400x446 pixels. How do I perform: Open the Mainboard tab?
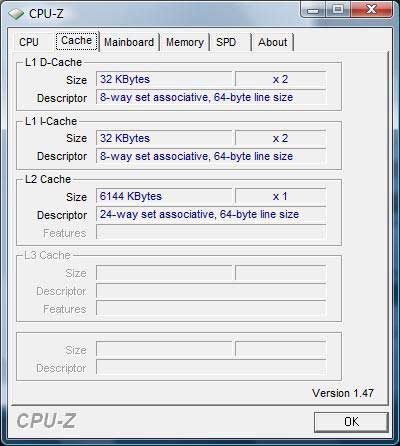pos(129,42)
